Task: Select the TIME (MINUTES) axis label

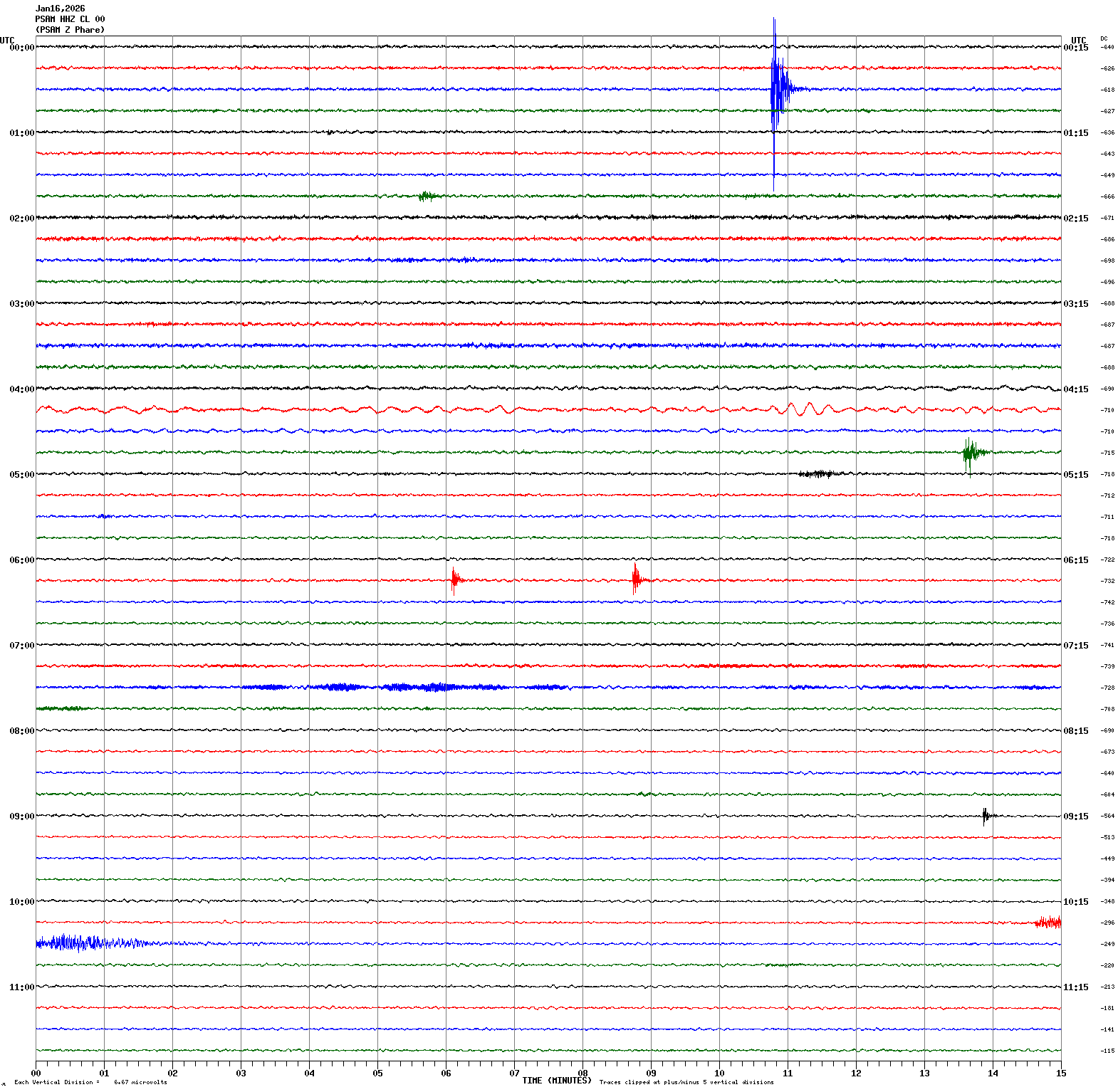Action: tap(556, 1081)
